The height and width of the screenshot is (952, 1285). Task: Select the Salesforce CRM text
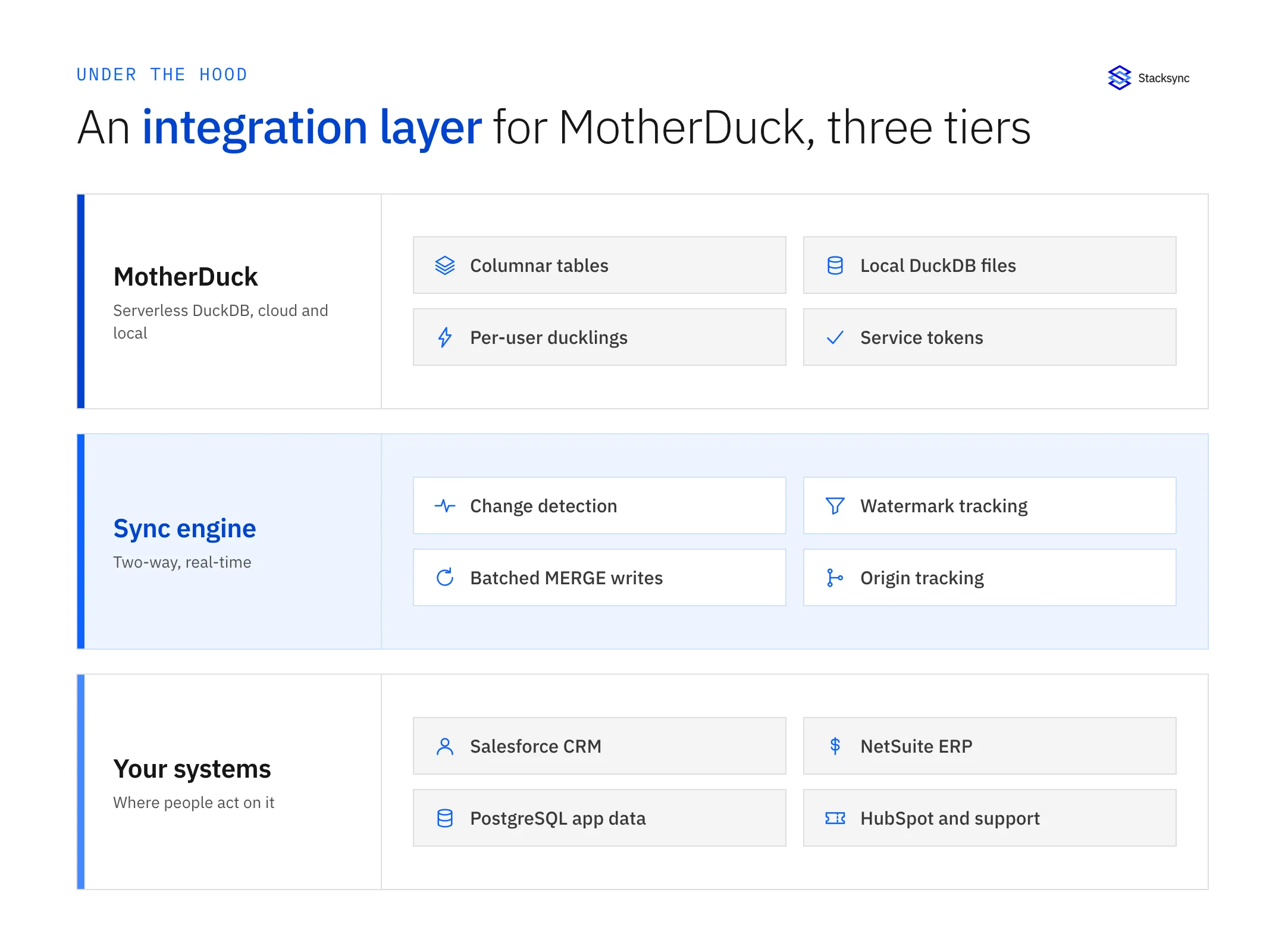point(535,746)
